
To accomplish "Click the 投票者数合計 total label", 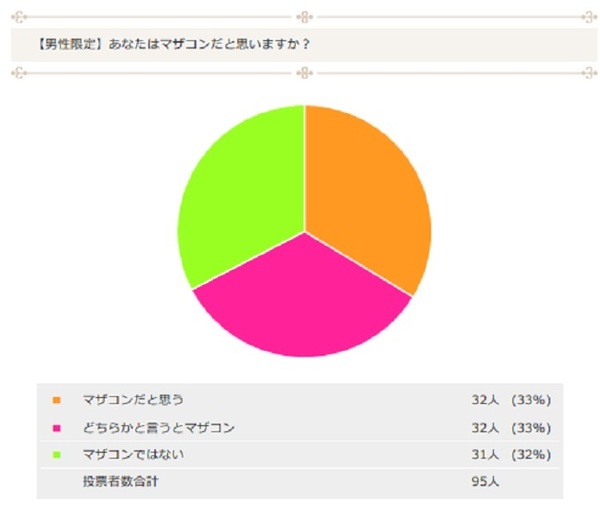I will pyautogui.click(x=121, y=482).
